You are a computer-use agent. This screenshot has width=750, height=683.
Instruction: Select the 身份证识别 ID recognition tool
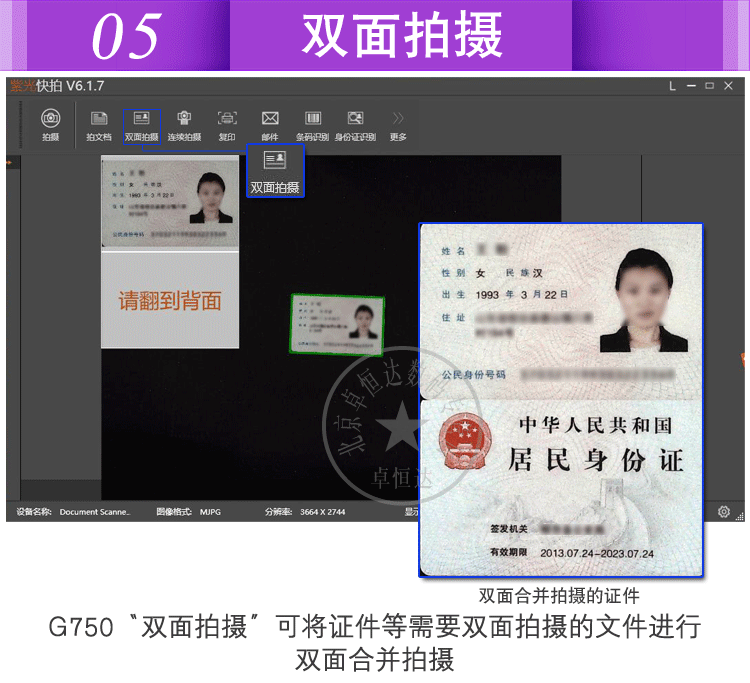pyautogui.click(x=355, y=126)
